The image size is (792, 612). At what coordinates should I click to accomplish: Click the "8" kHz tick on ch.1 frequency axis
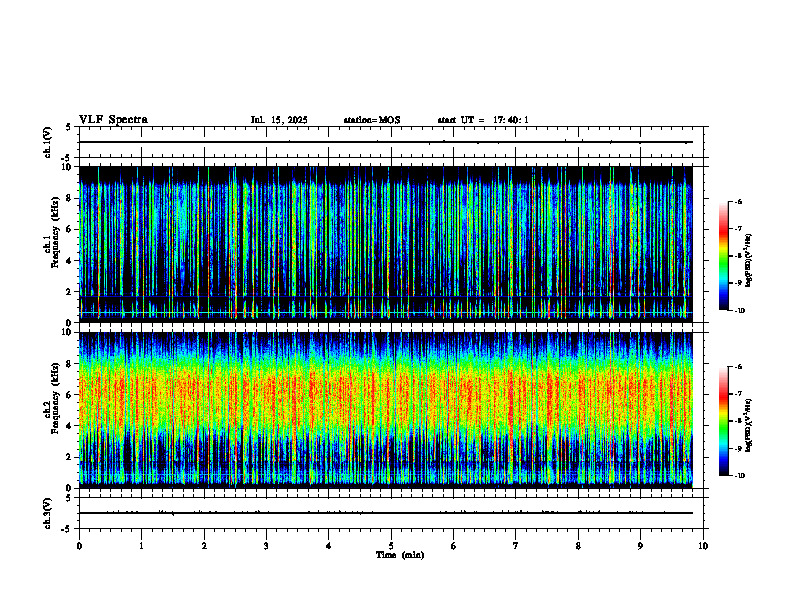point(70,198)
